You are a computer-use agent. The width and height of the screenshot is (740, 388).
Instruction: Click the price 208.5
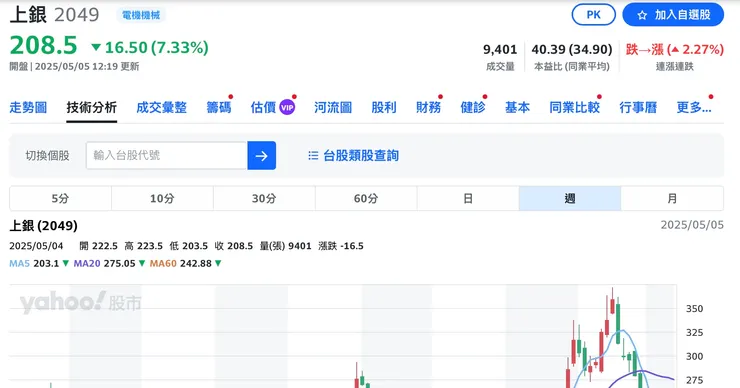point(43,45)
